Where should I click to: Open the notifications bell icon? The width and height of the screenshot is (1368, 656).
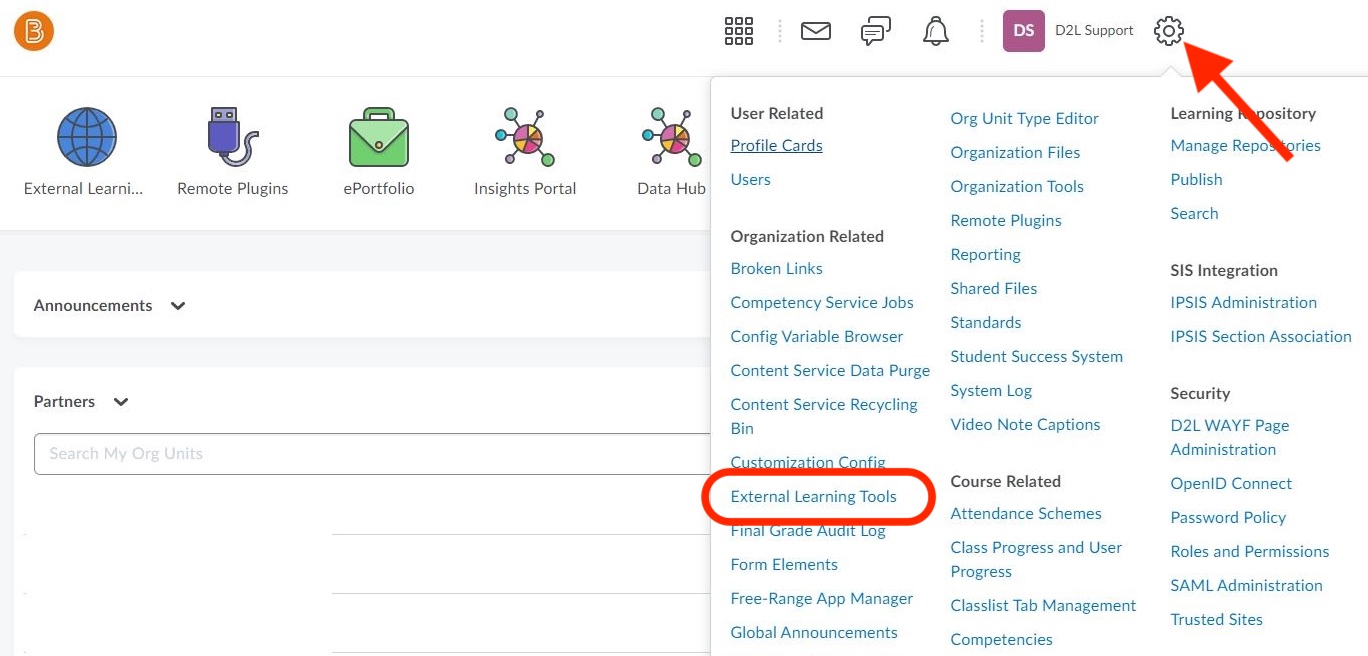936,31
